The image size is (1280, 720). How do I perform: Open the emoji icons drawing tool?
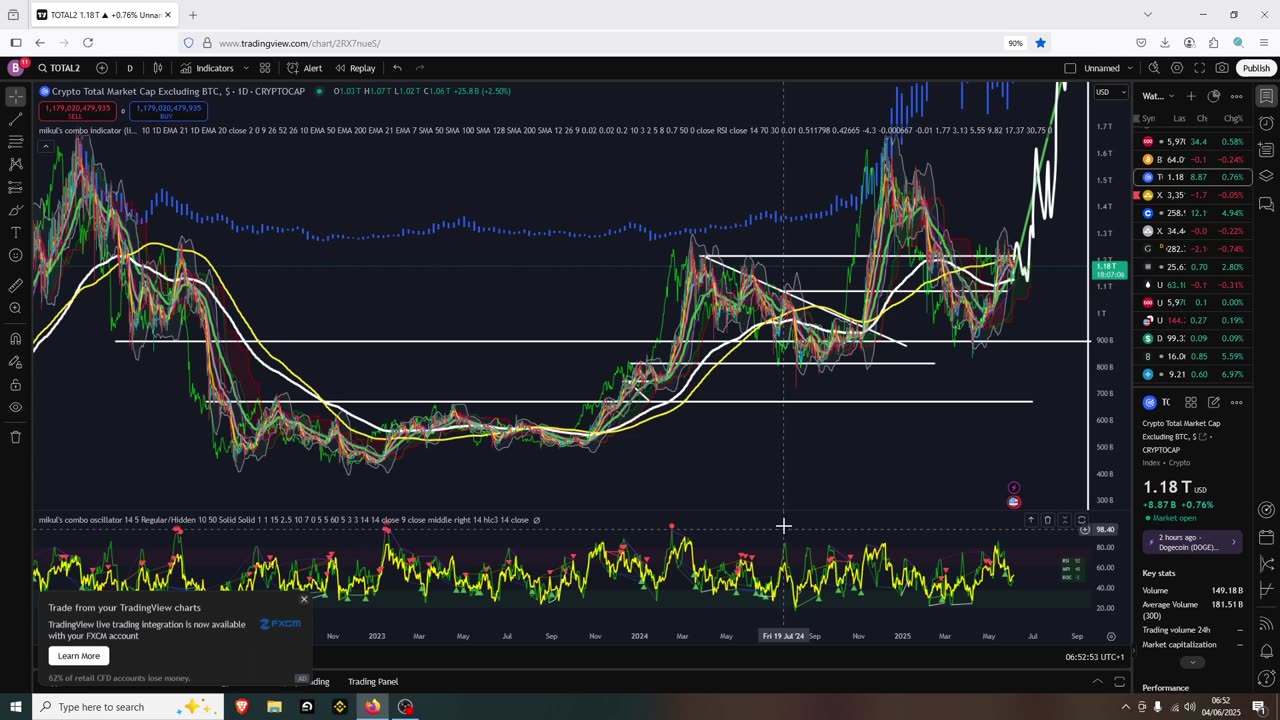(x=16, y=256)
